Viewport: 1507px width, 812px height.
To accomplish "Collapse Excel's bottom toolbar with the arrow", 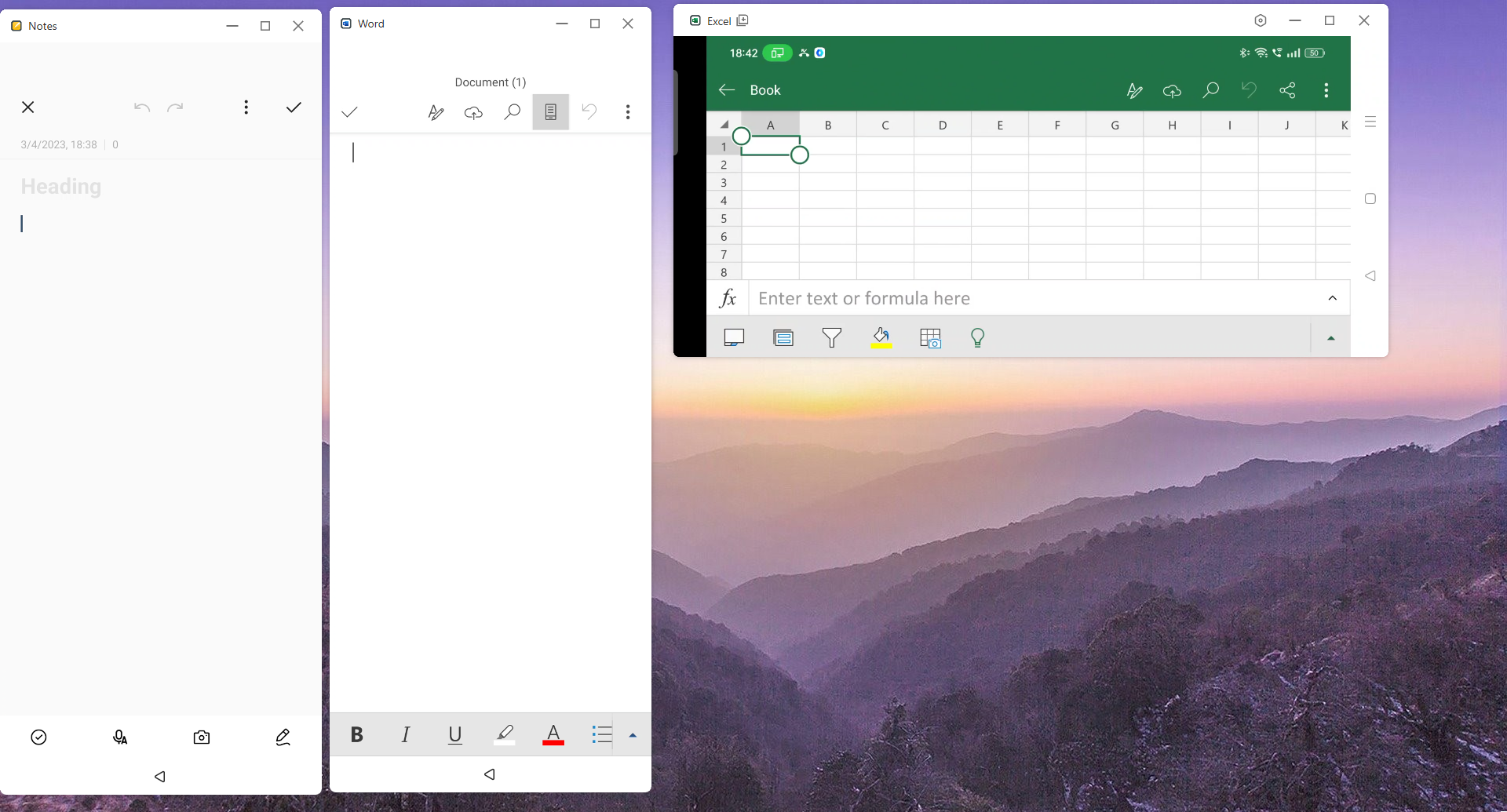I will [1331, 337].
